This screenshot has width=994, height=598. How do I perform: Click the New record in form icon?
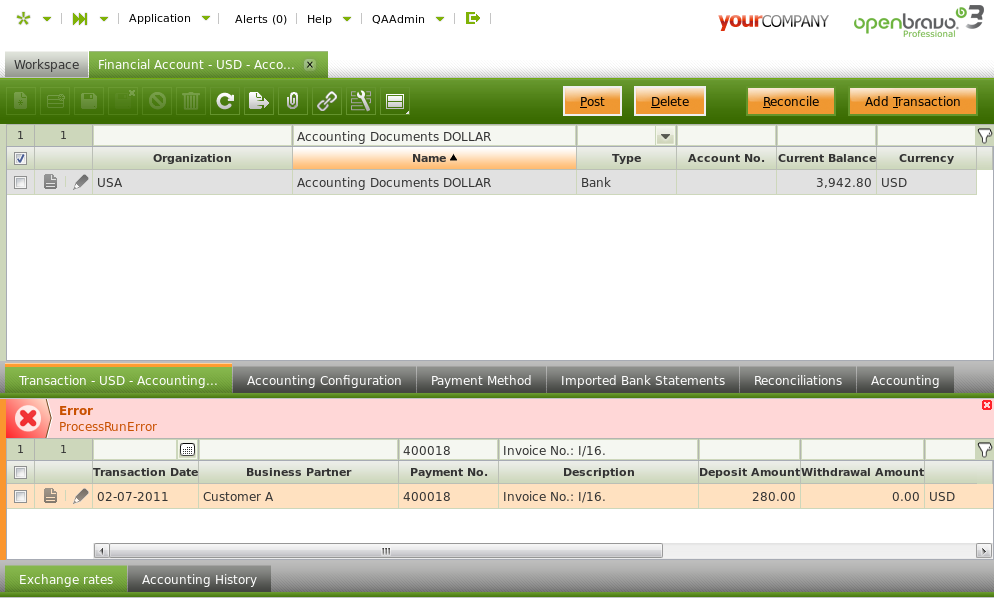click(21, 101)
